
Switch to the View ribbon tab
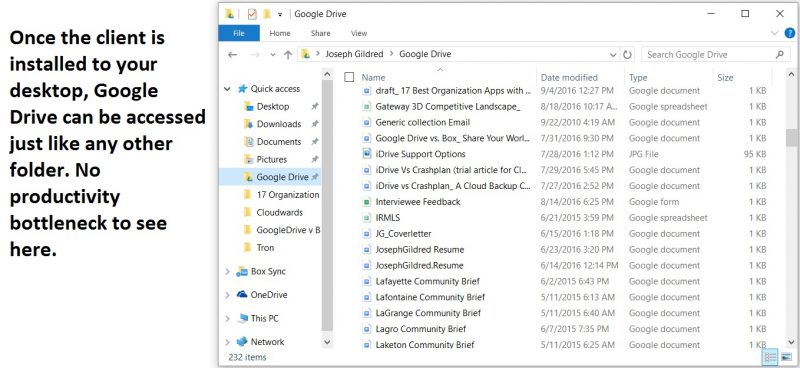pyautogui.click(x=359, y=33)
